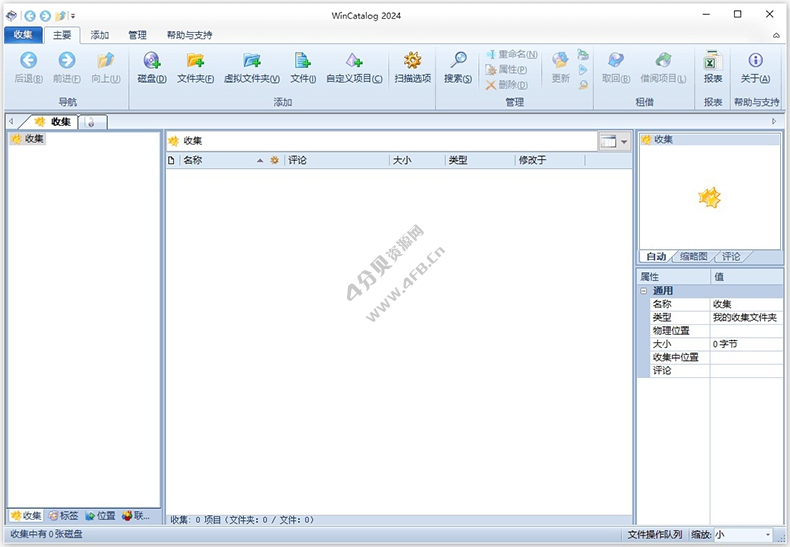
Task: Switch to the 添加 ribbon tab
Action: tap(100, 35)
